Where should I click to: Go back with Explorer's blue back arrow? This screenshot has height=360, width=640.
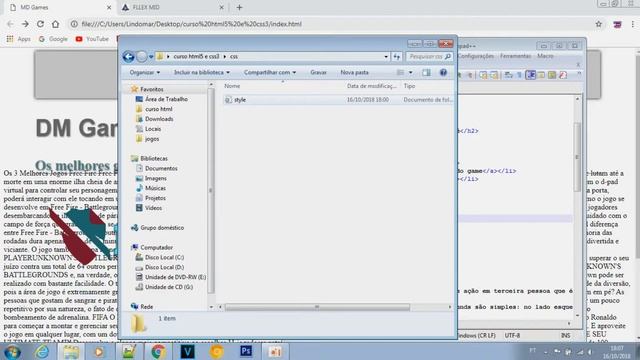click(129, 57)
